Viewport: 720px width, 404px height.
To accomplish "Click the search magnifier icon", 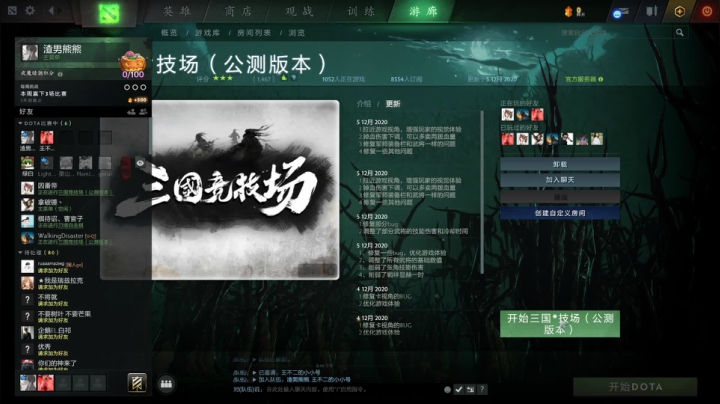I will 680,32.
